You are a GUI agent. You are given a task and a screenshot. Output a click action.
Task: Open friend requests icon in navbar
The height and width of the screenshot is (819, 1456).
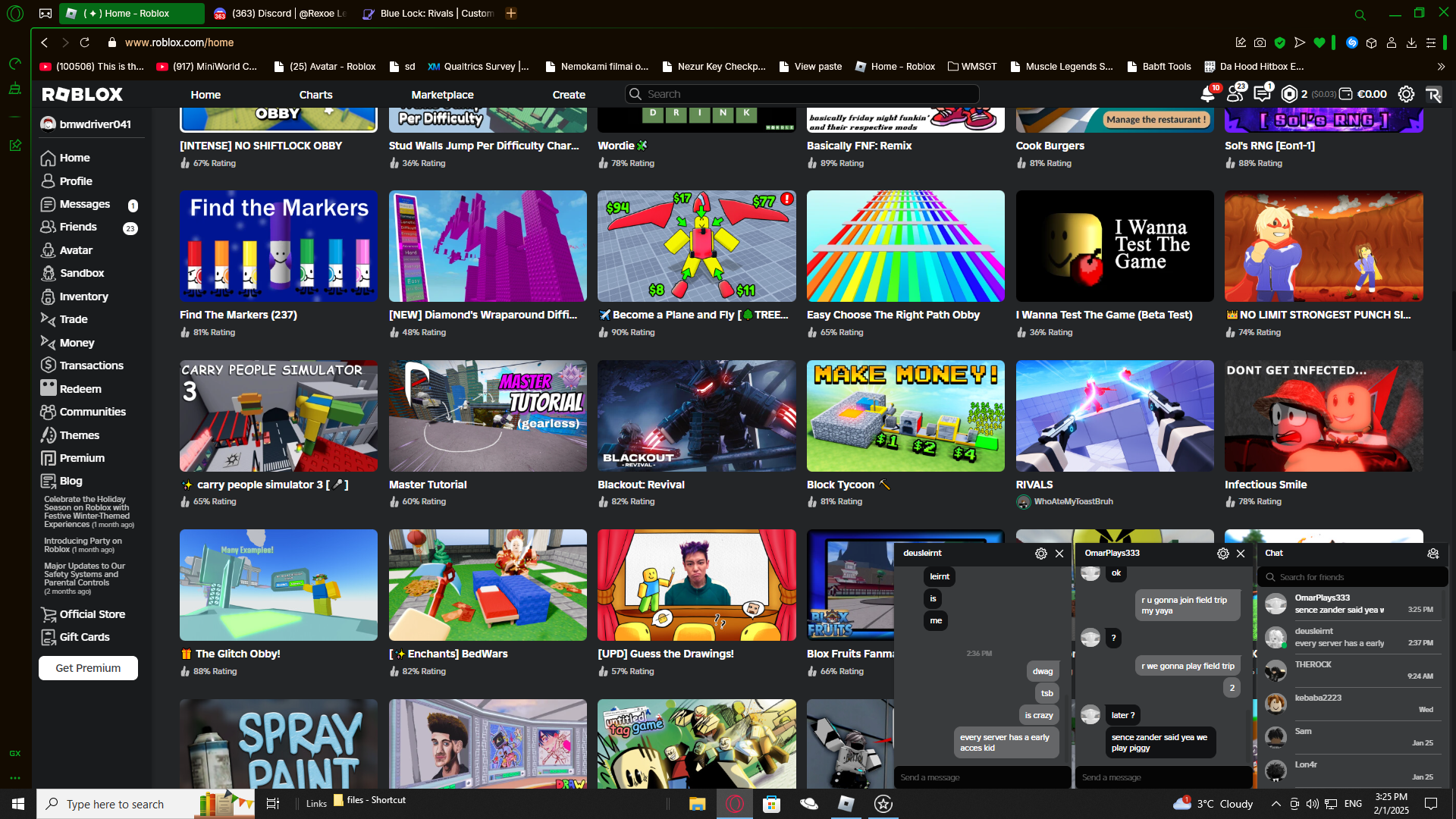1235,95
